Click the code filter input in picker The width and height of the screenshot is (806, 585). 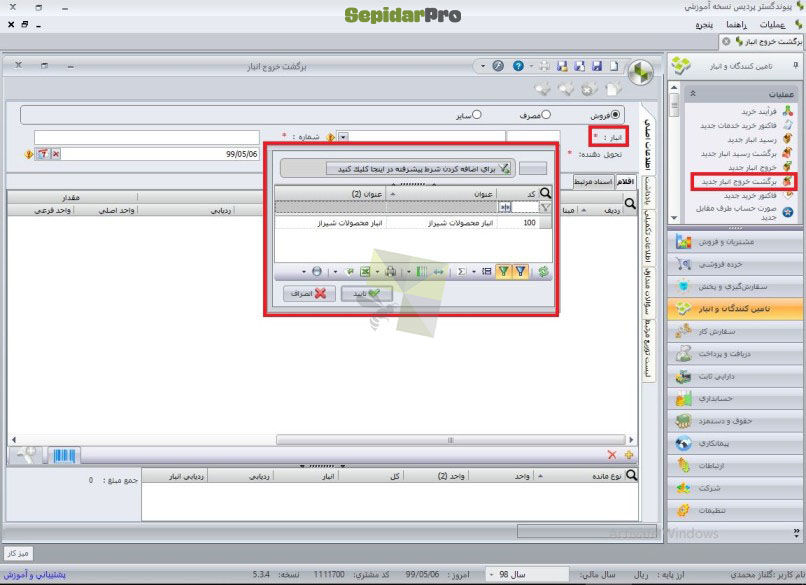(x=525, y=207)
